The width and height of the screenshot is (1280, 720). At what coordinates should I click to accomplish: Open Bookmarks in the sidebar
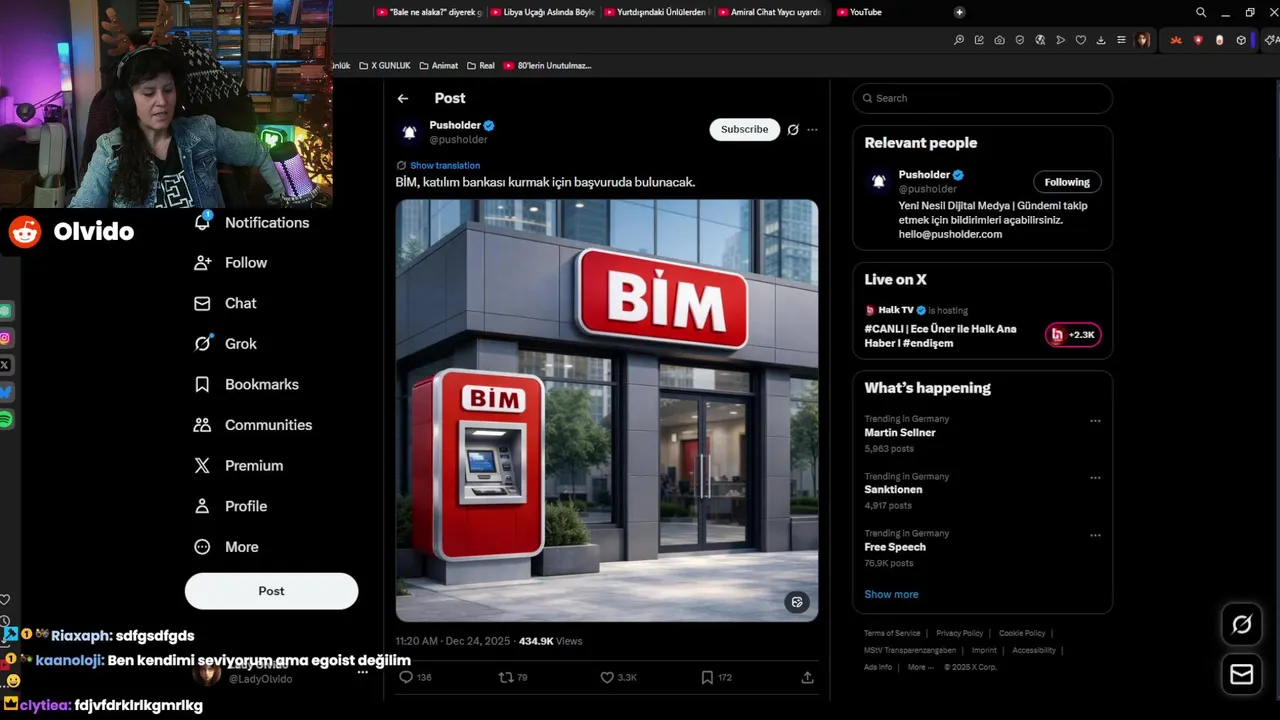coord(247,384)
